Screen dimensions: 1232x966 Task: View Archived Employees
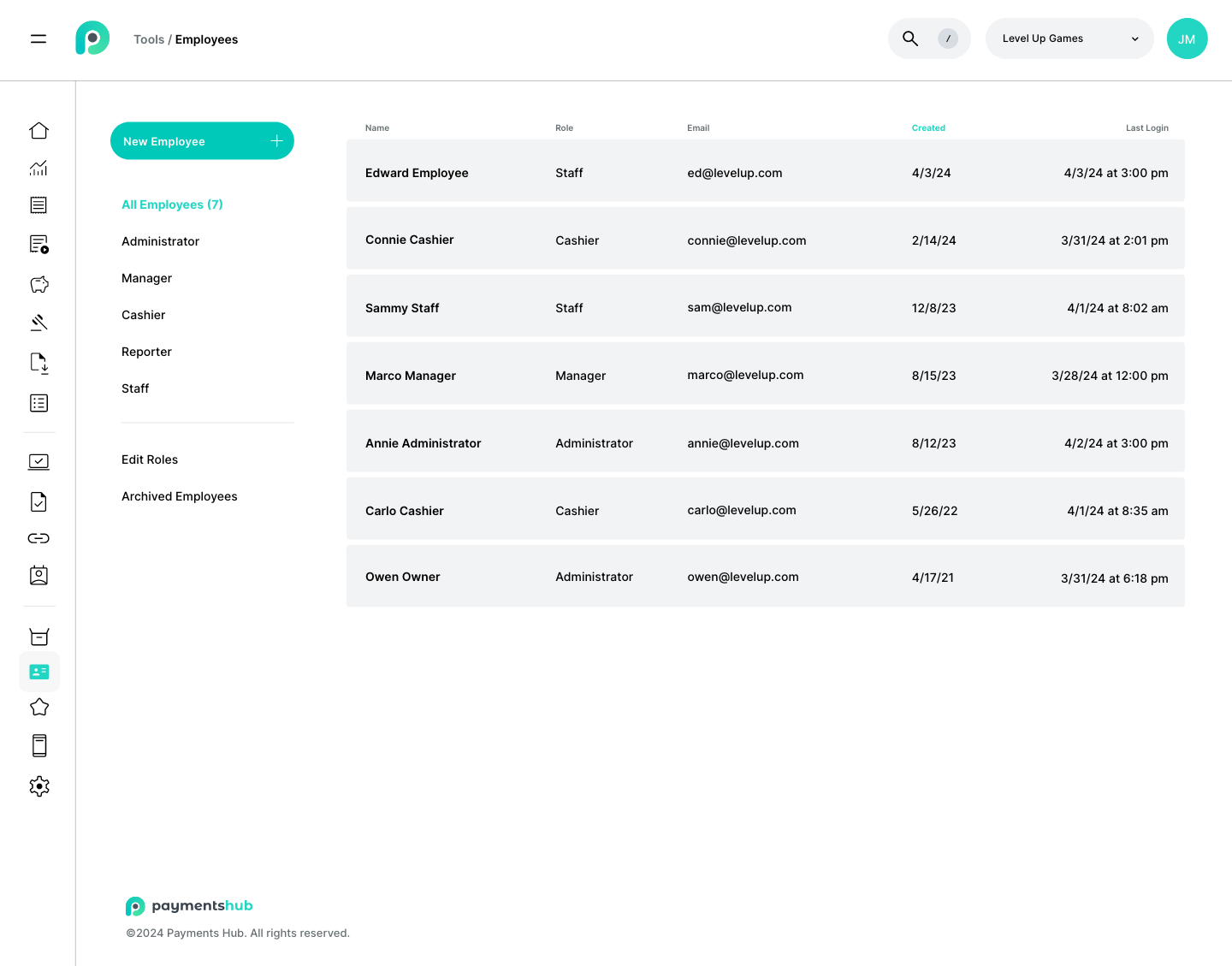point(179,496)
